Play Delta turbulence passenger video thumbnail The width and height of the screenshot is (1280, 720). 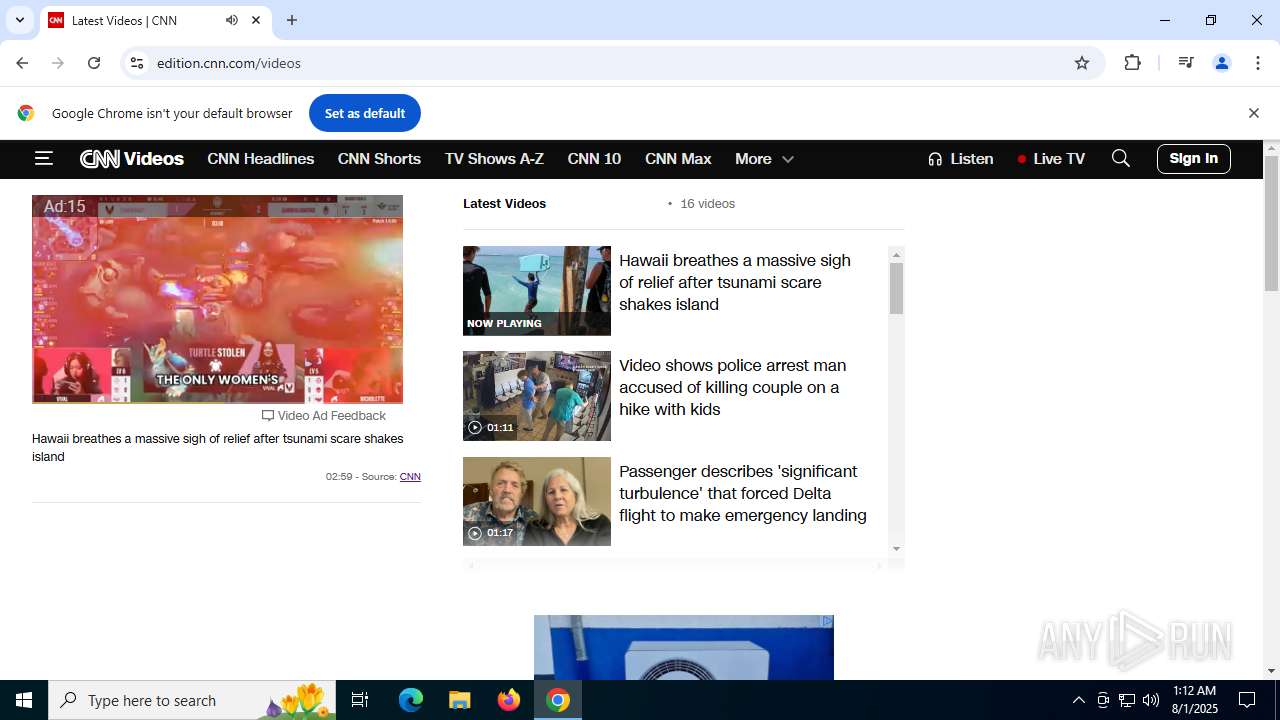537,501
